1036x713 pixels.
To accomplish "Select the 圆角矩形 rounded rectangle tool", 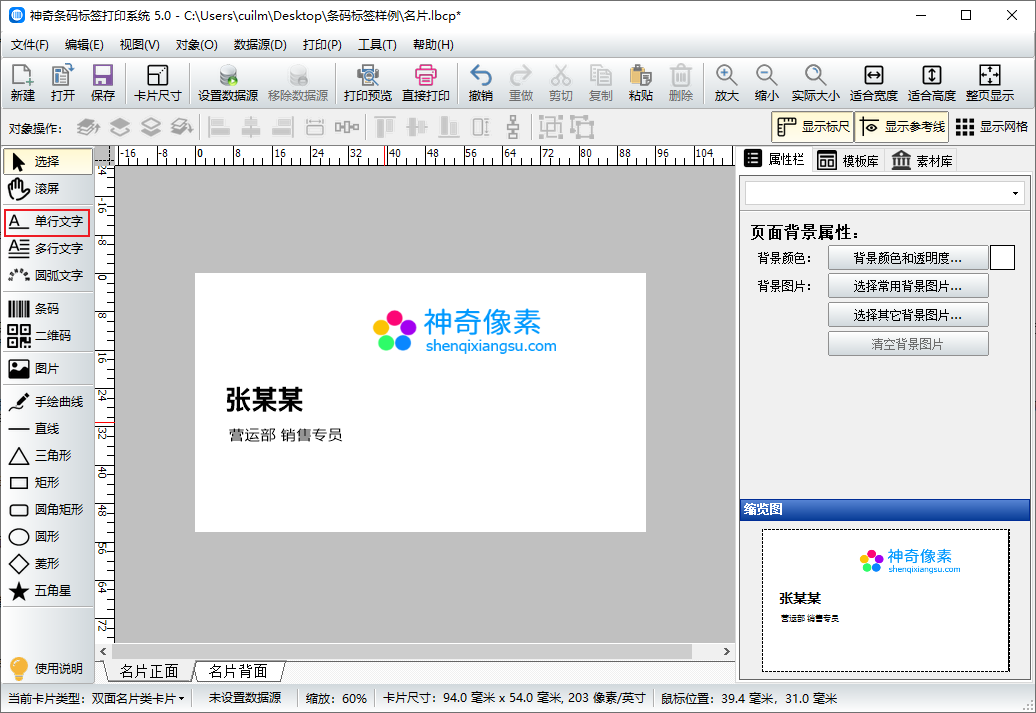I will (46, 510).
